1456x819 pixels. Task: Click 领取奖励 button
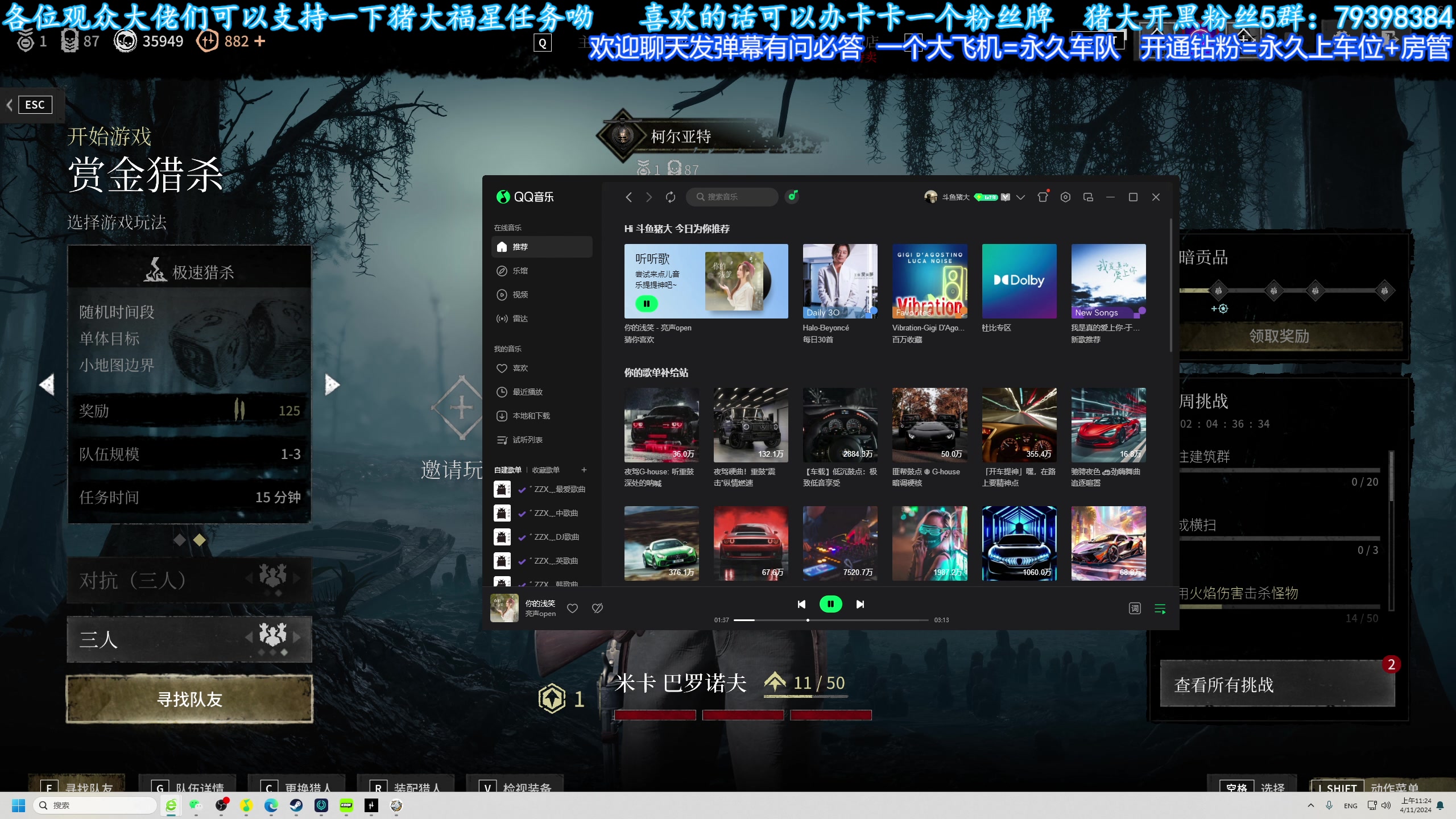[x=1279, y=336]
